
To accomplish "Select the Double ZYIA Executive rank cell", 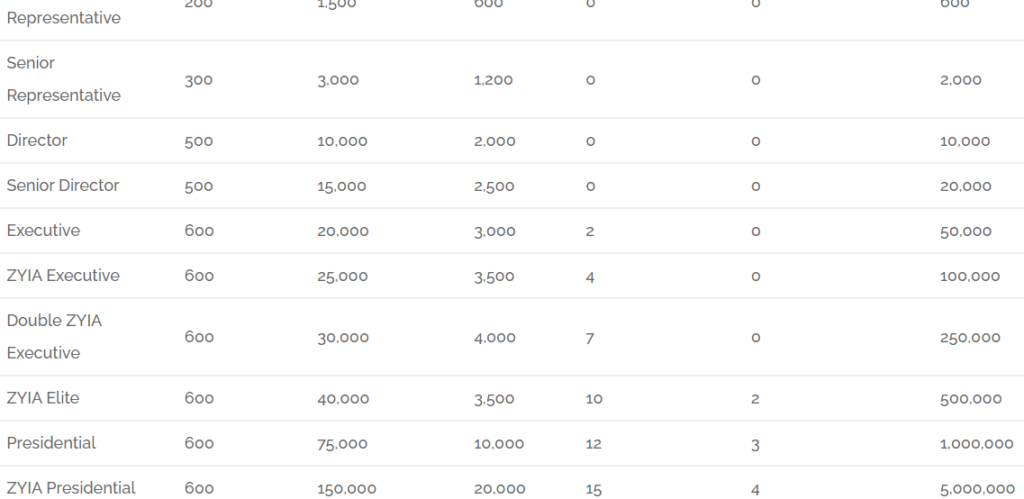I will click(54, 336).
